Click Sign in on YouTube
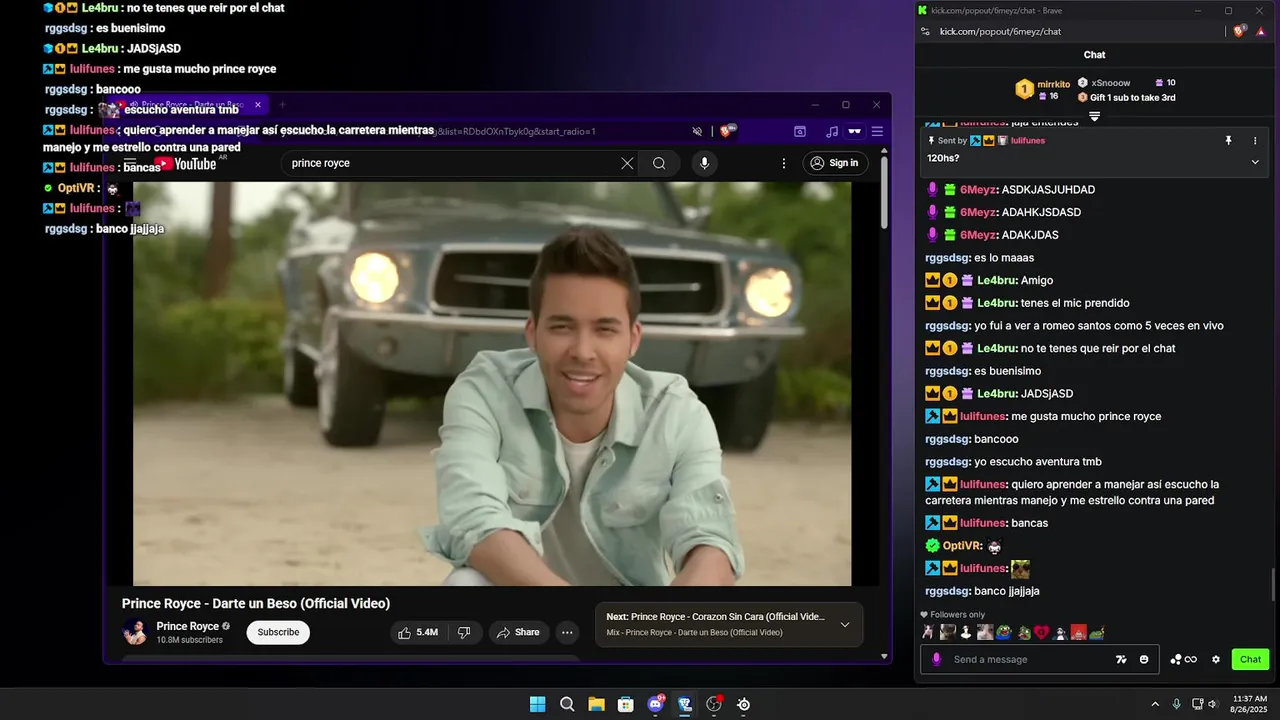This screenshot has height=720, width=1280. (834, 163)
